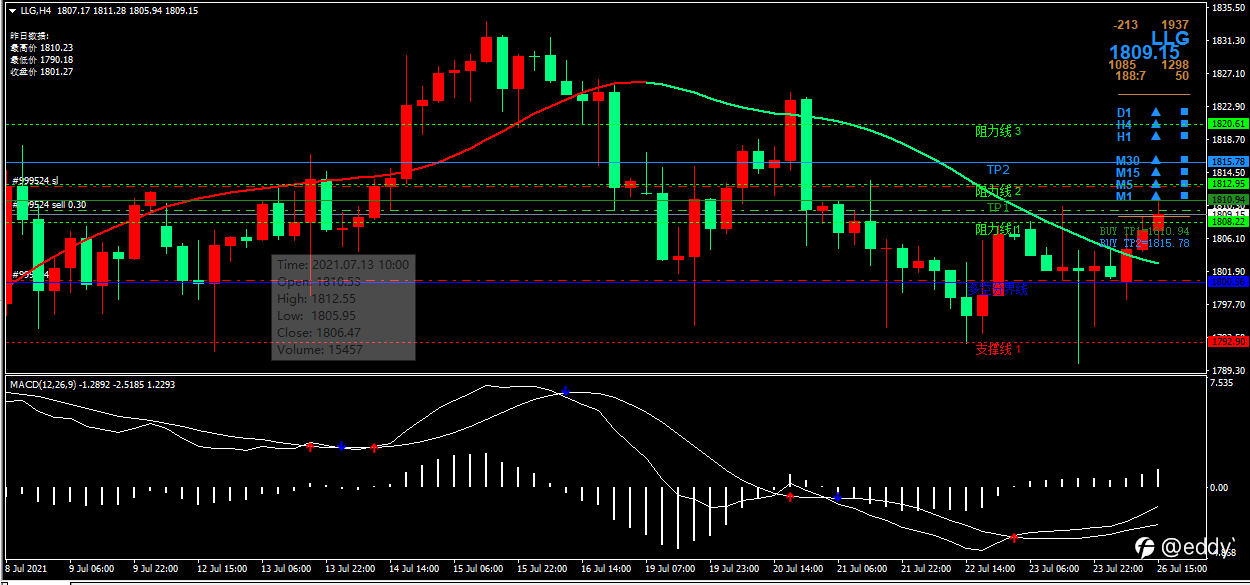Click the green 1820.61 price axis tag
1250x585 pixels.
click(1227, 124)
